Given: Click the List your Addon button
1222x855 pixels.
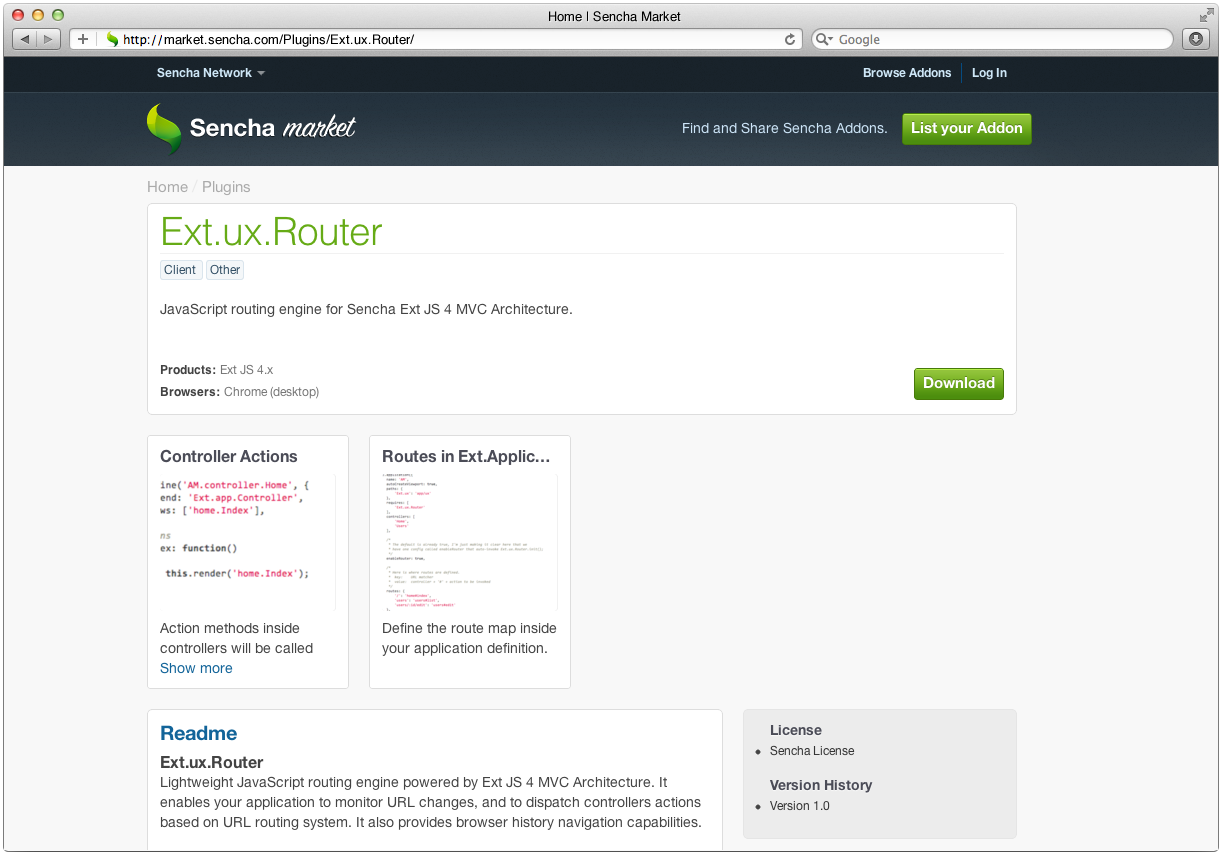Looking at the screenshot, I should pos(966,128).
